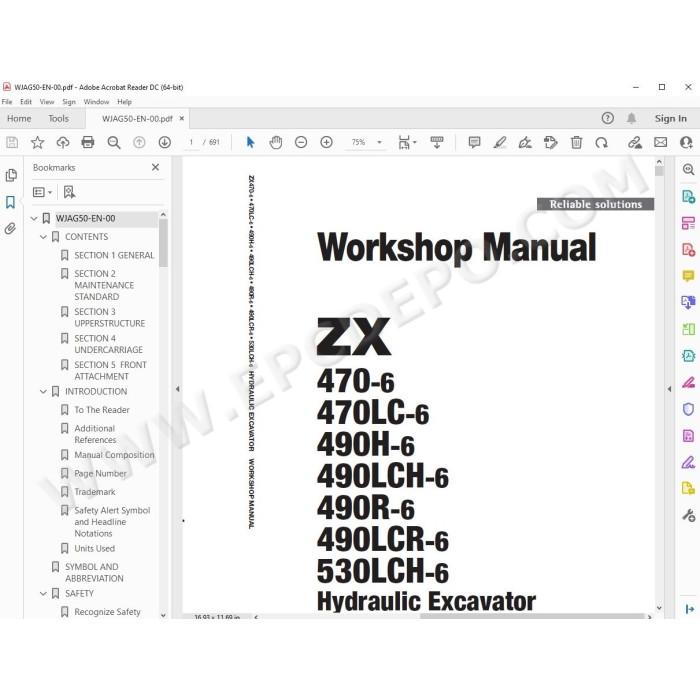Open the Units Used bookmark

pyautogui.click(x=95, y=549)
